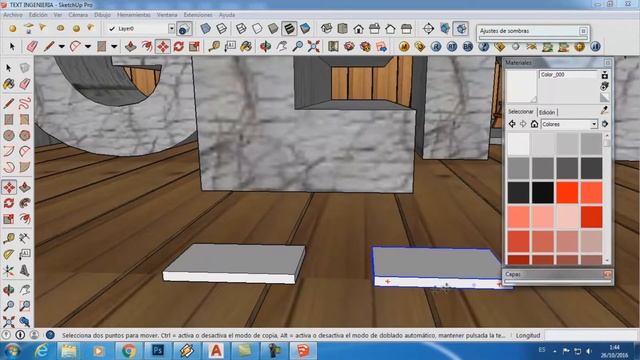This screenshot has width=640, height=360.
Task: Select the Pencil line tool in the top toolbar
Action: [49, 47]
